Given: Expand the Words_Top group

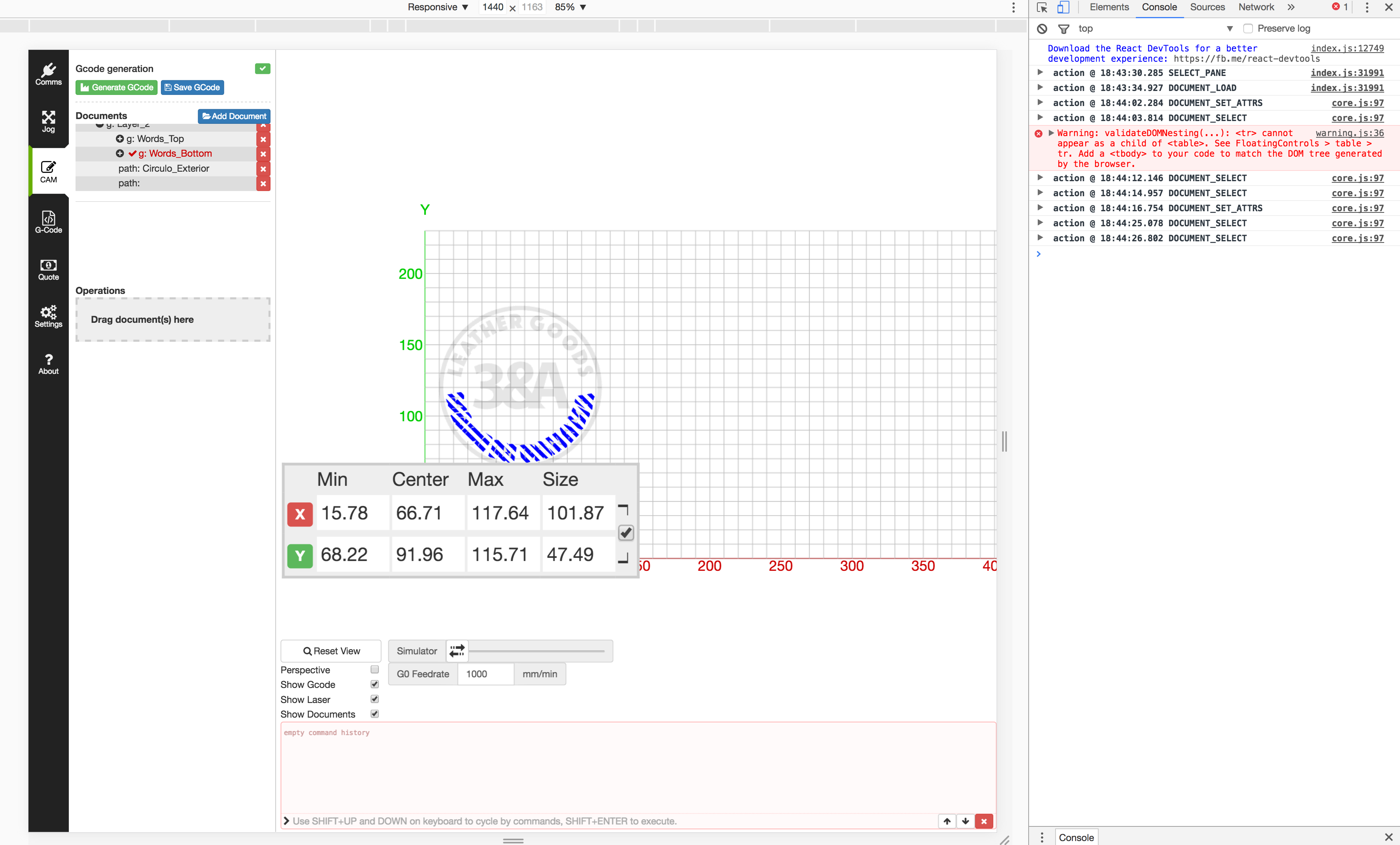Looking at the screenshot, I should tap(120, 138).
